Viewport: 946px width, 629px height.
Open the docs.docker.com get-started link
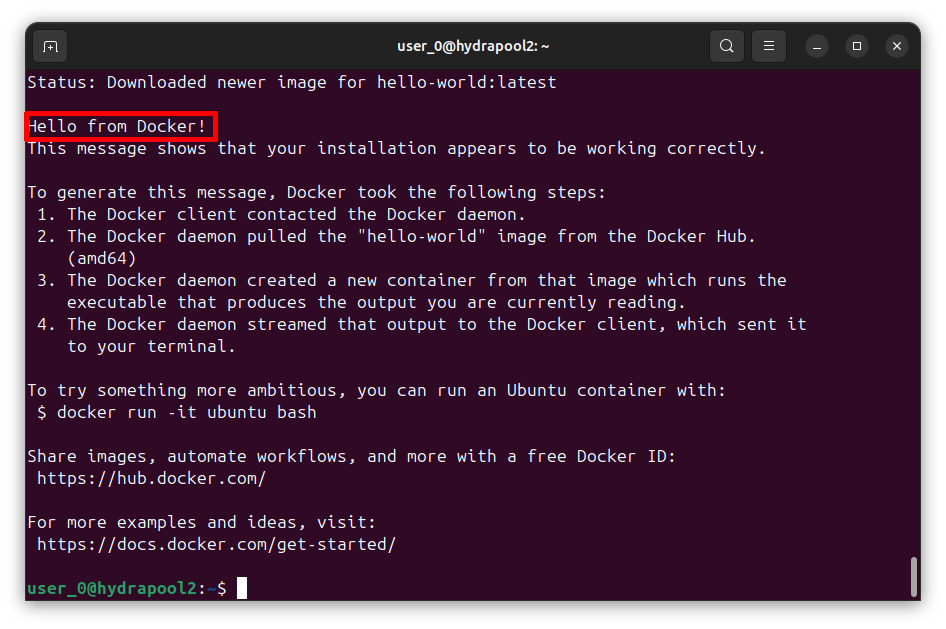[216, 544]
